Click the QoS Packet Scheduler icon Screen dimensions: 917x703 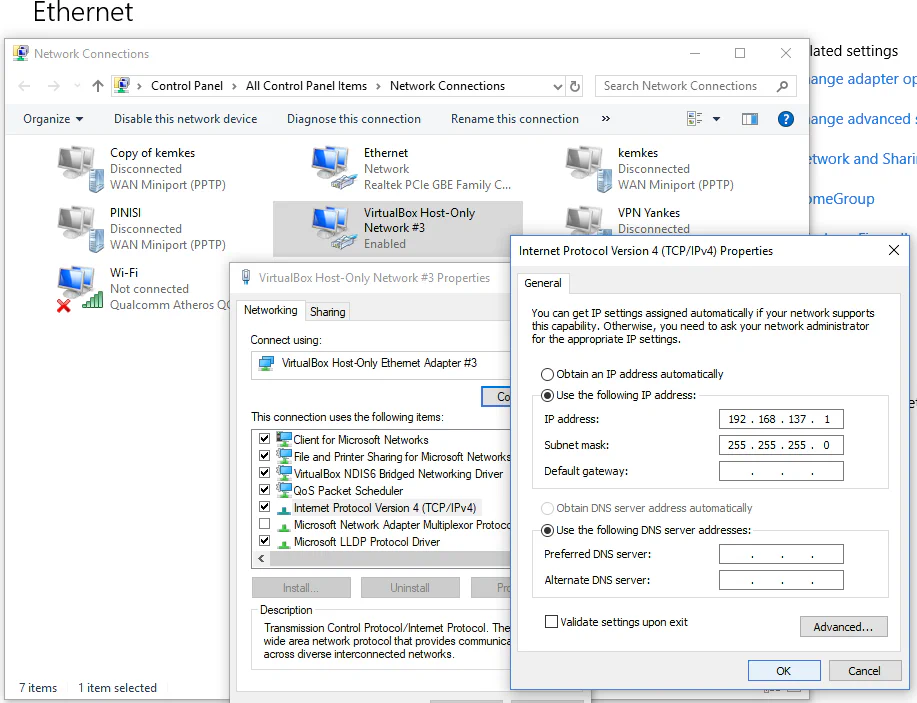(x=284, y=490)
